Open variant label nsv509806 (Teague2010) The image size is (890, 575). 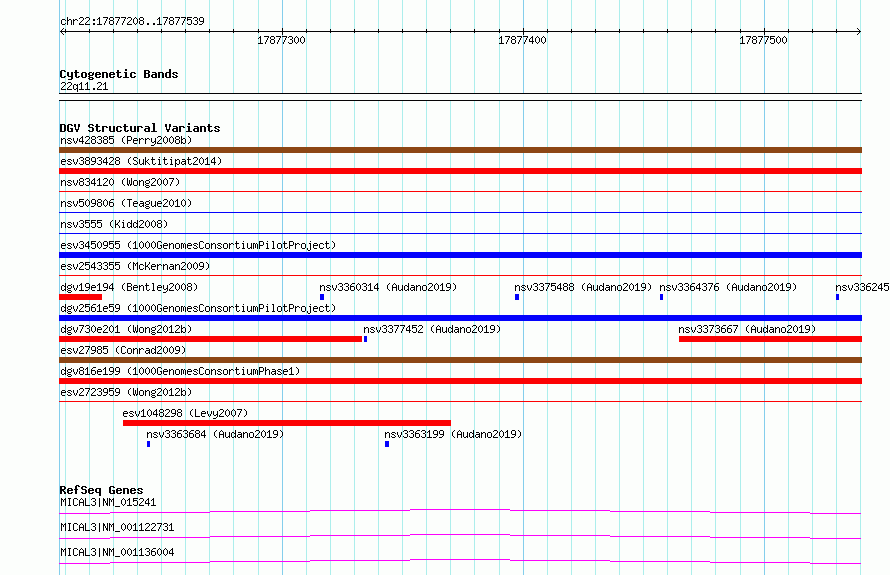coord(126,203)
